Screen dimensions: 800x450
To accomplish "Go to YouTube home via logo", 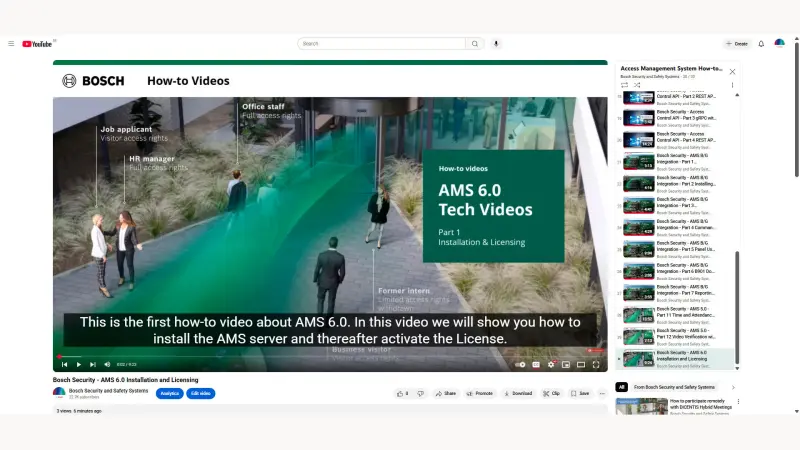I will point(37,44).
